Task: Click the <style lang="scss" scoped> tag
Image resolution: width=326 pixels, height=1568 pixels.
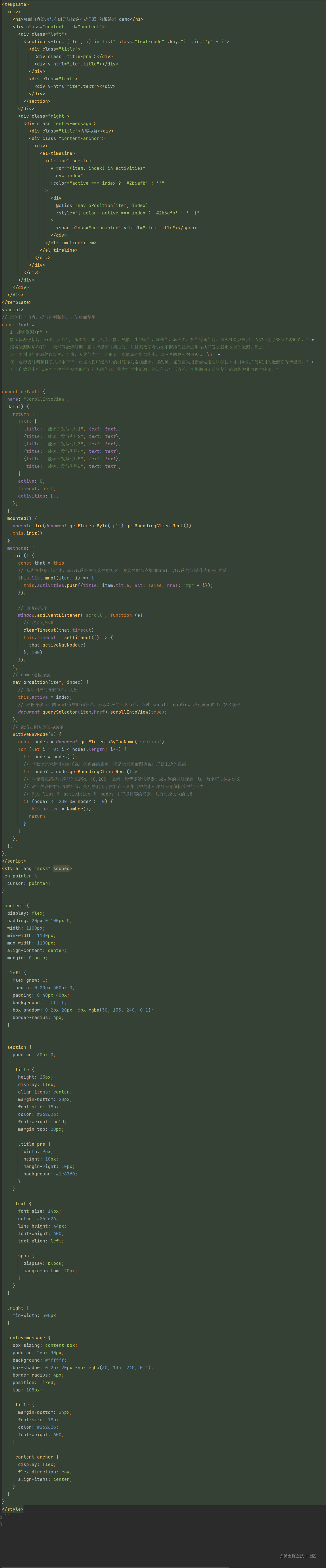Action: pos(37,869)
